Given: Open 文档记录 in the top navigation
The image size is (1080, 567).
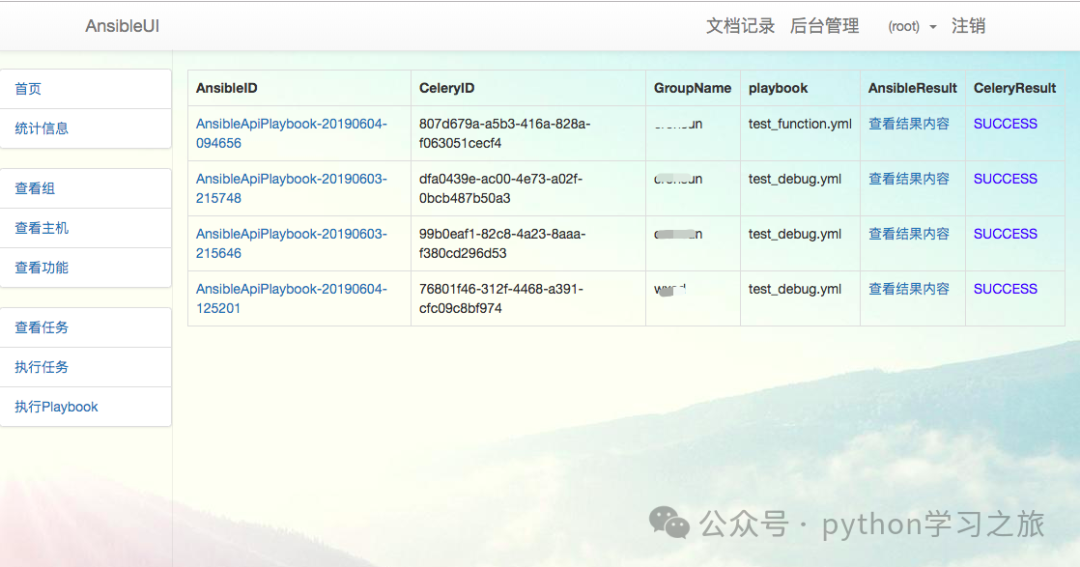Looking at the screenshot, I should (x=740, y=26).
